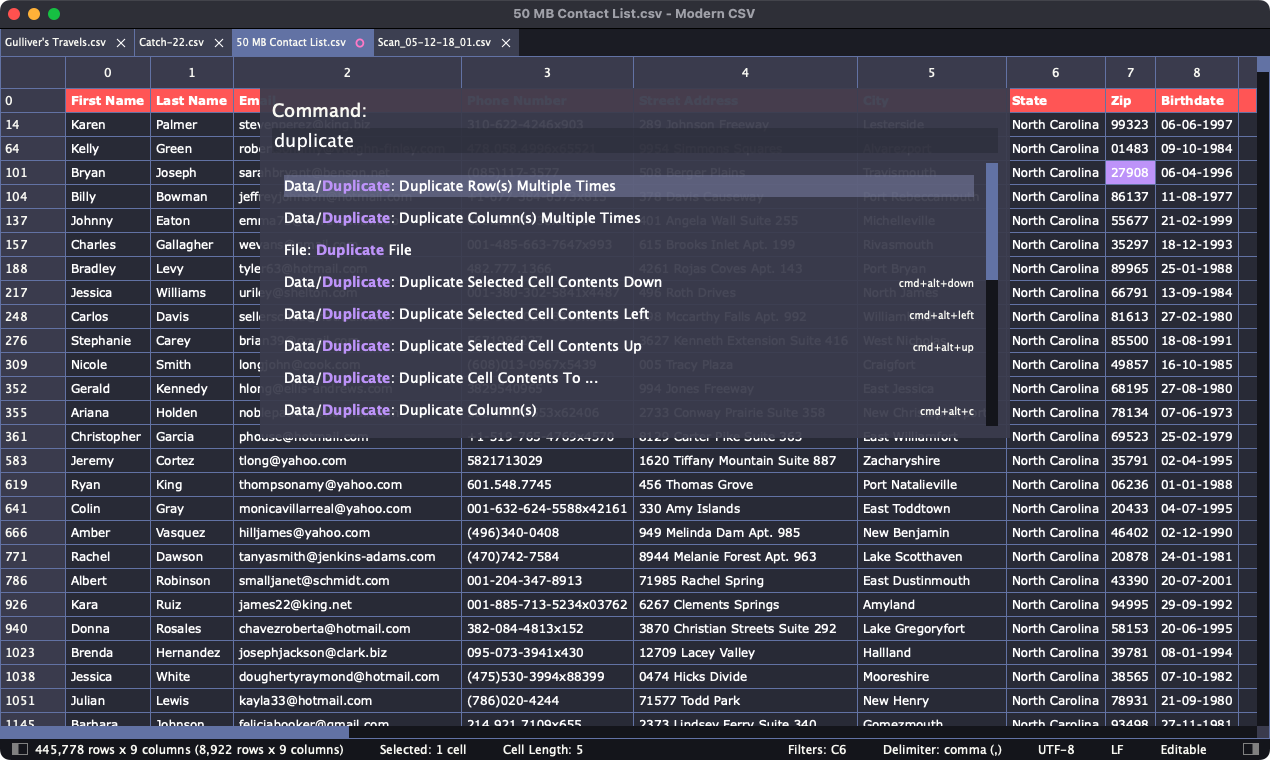Select row number 14

(x=33, y=124)
